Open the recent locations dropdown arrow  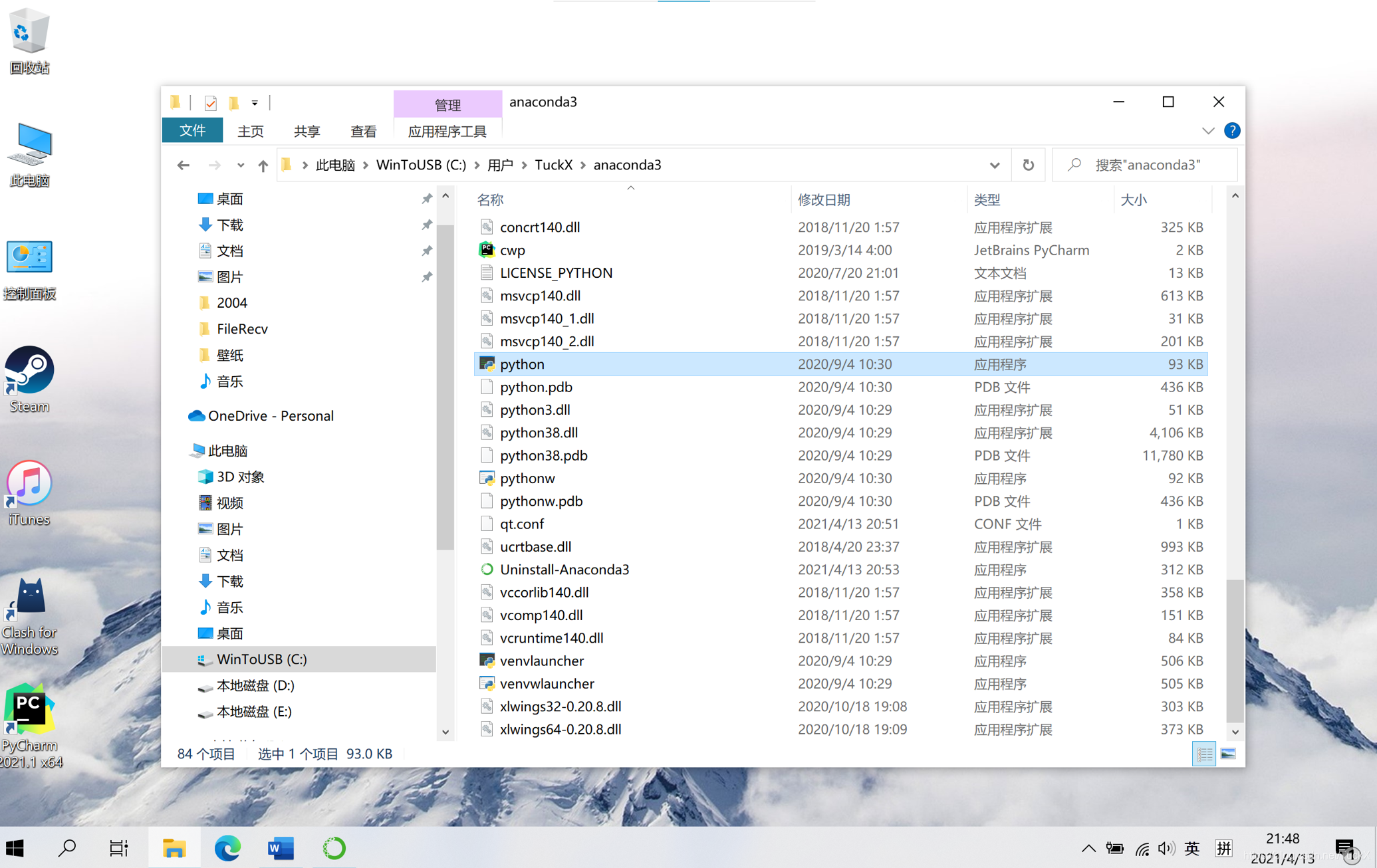241,165
